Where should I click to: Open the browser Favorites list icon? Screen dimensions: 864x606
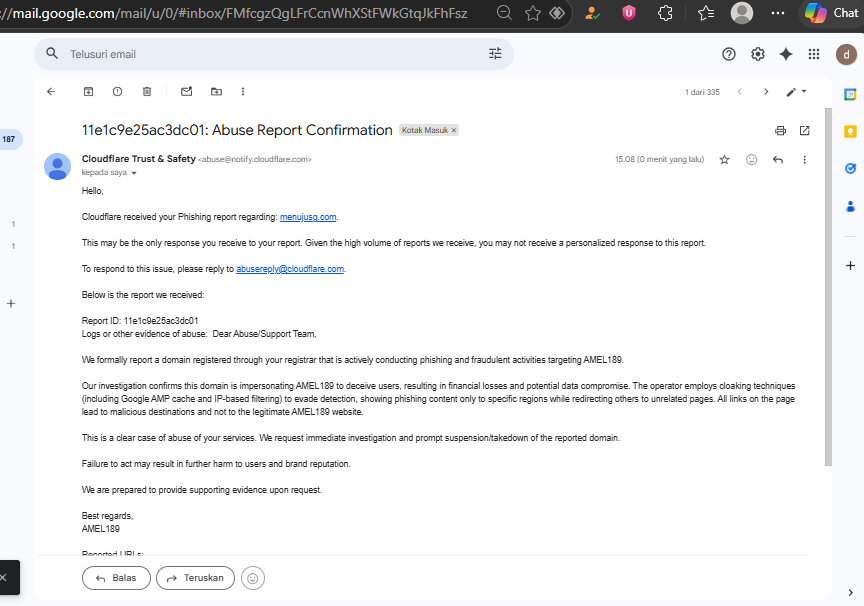[706, 13]
